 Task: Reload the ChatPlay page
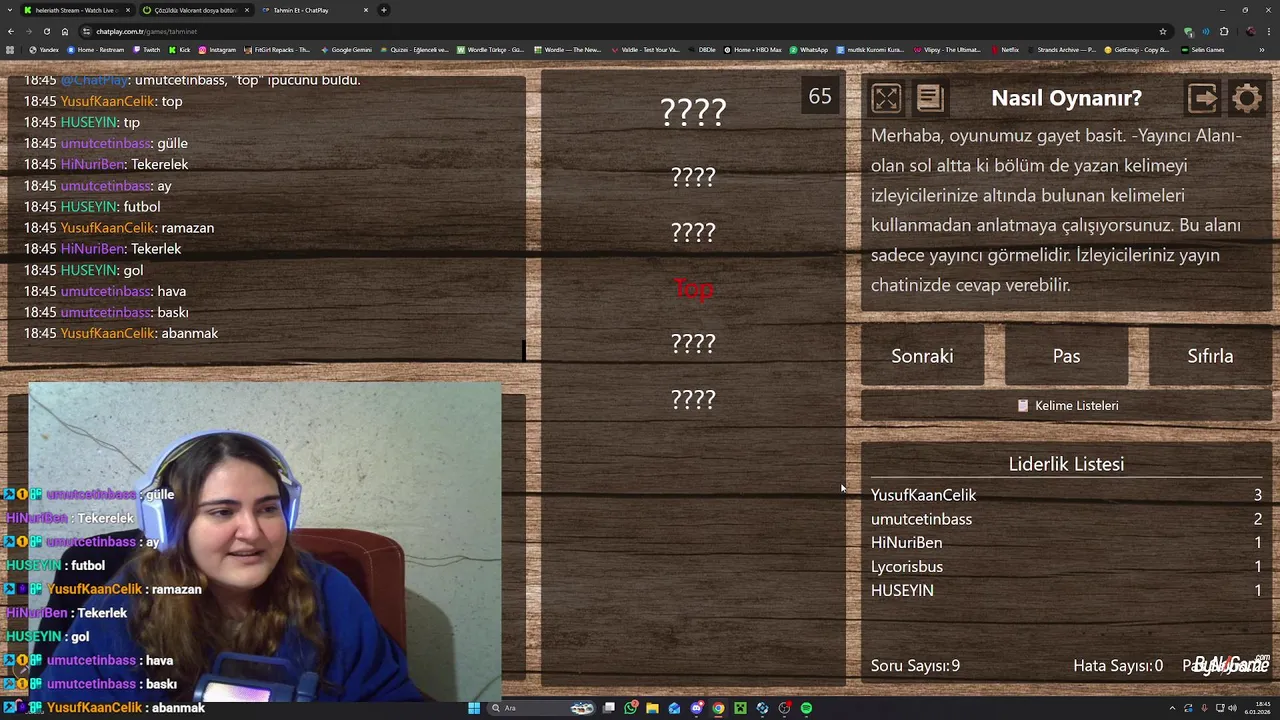point(47,31)
